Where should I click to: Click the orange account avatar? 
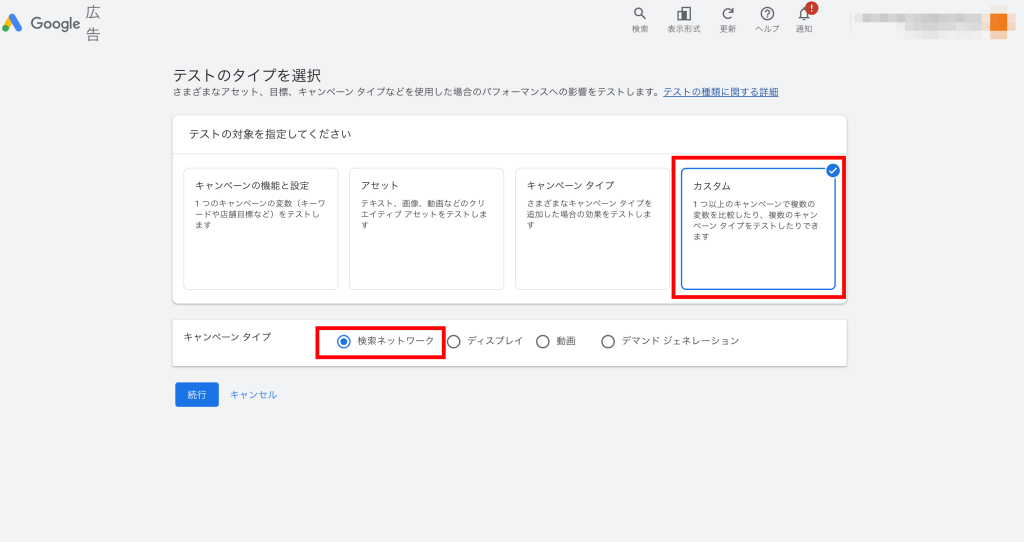(998, 22)
